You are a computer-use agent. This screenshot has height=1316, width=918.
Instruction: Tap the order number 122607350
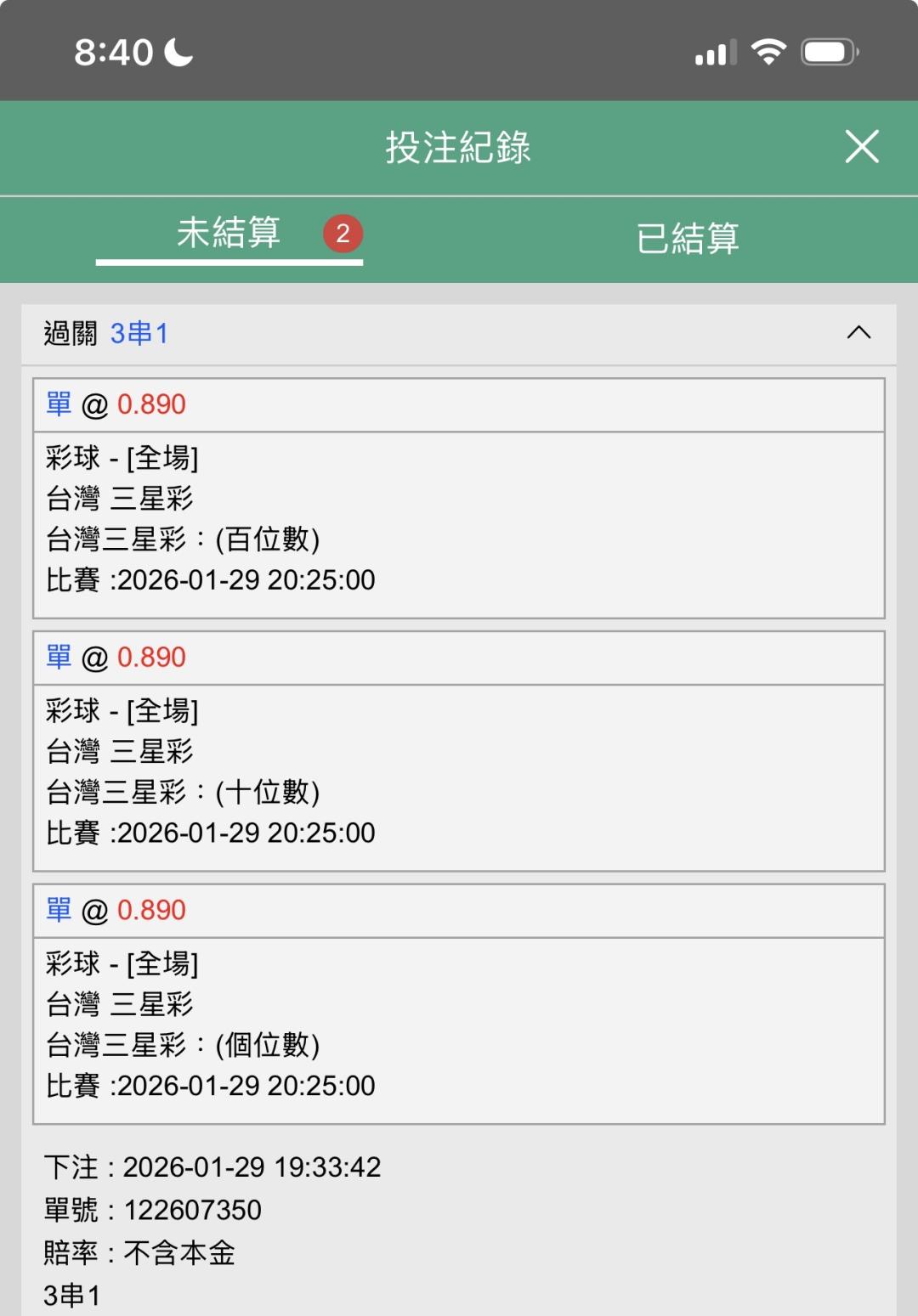coord(193,1210)
